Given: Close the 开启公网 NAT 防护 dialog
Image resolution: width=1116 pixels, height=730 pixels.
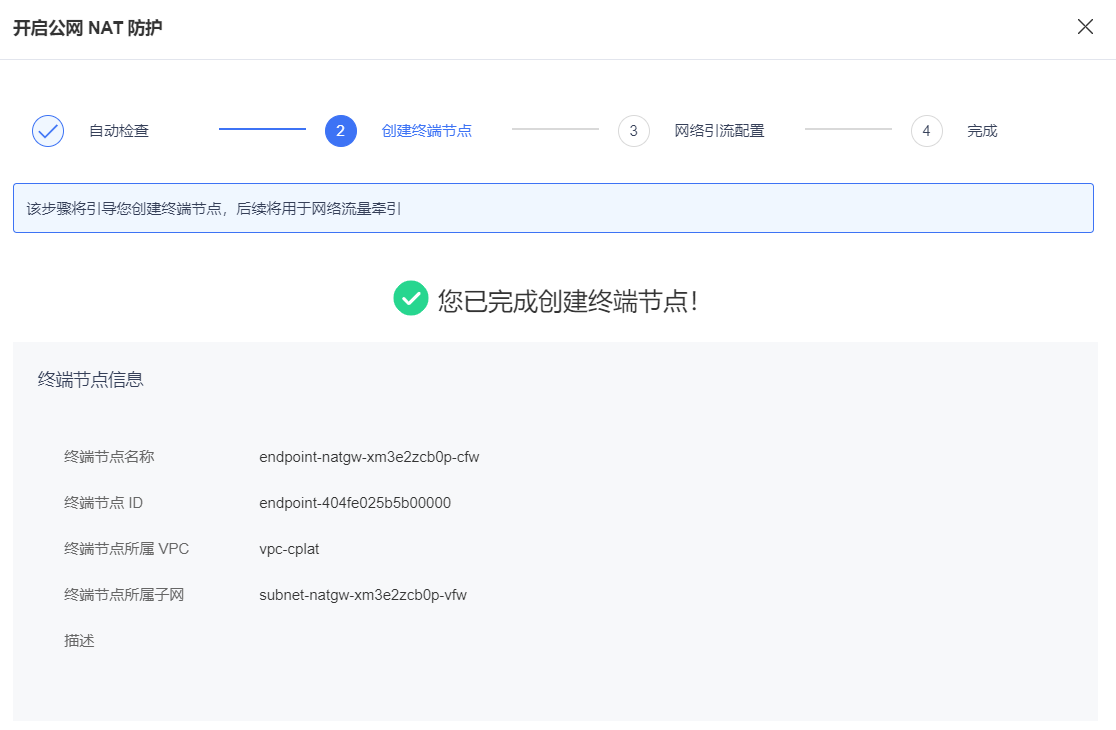Looking at the screenshot, I should [x=1085, y=27].
